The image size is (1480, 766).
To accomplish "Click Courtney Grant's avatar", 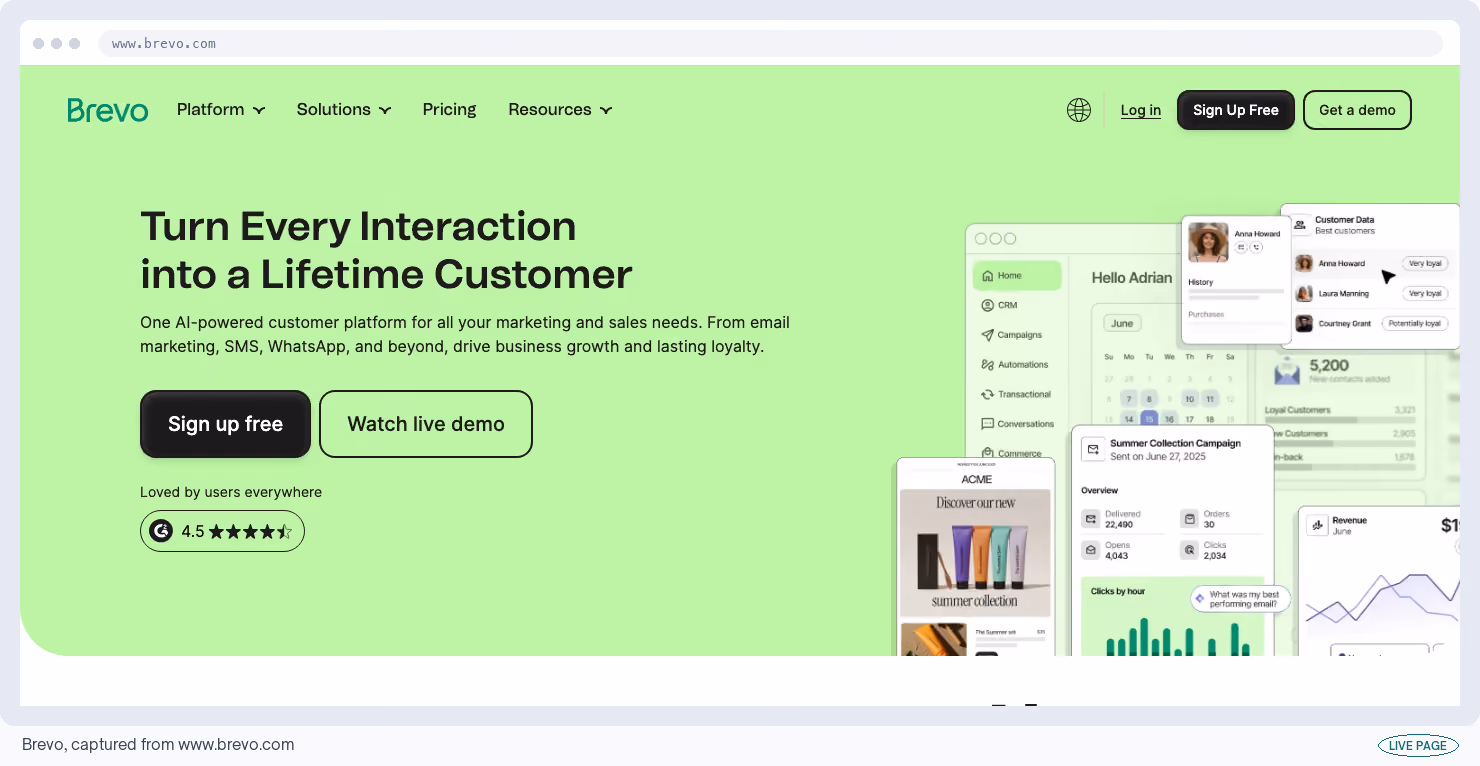I will [x=1304, y=324].
